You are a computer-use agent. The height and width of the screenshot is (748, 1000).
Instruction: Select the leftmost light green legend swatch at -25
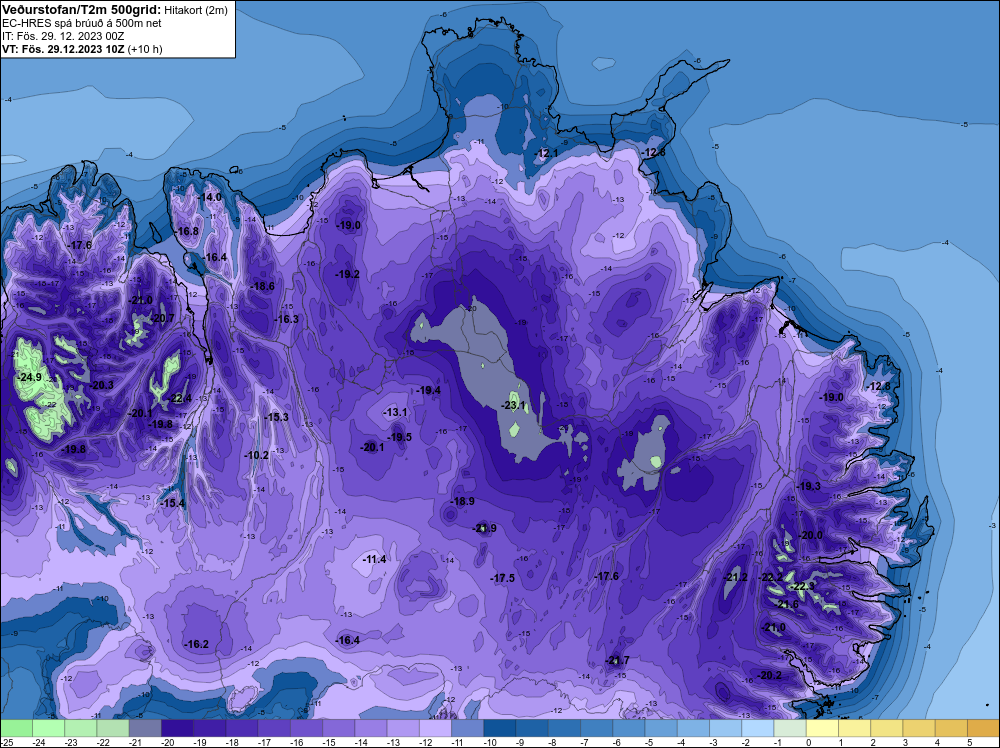(x=16, y=728)
